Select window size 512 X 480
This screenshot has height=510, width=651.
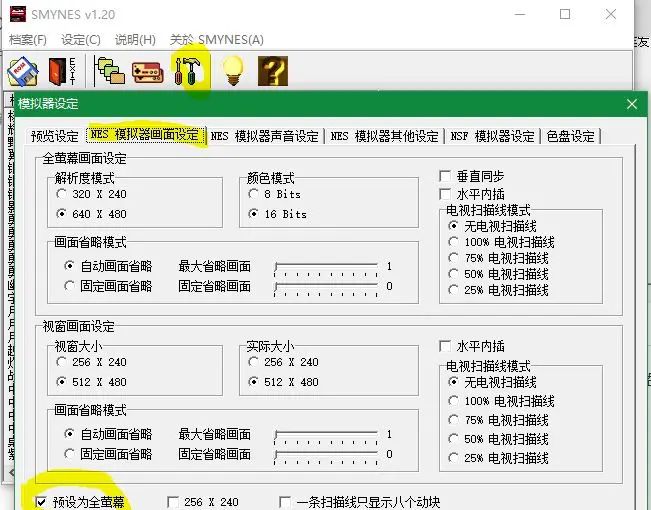pos(91,382)
